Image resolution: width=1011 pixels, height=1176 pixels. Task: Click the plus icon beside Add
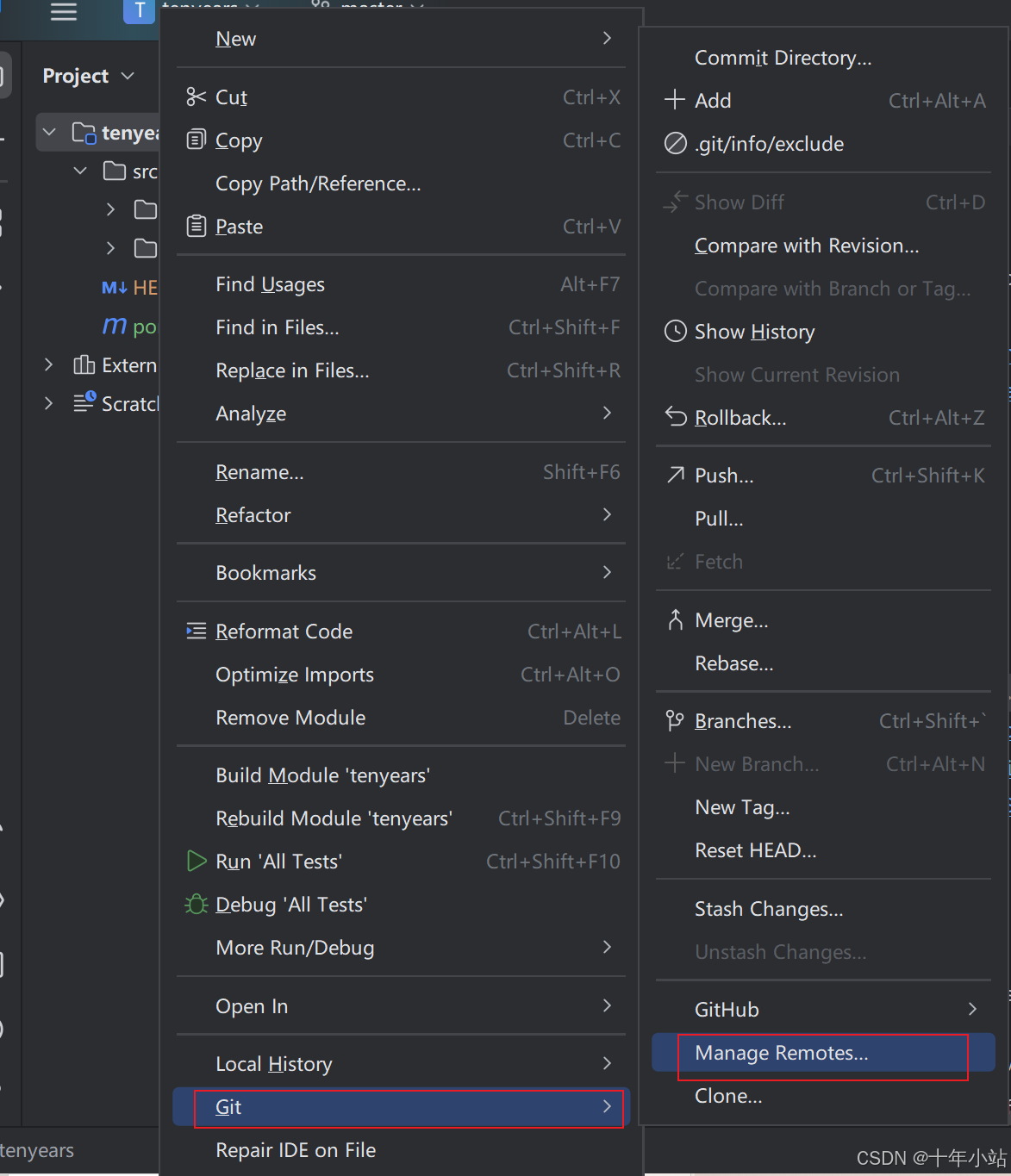click(x=675, y=100)
